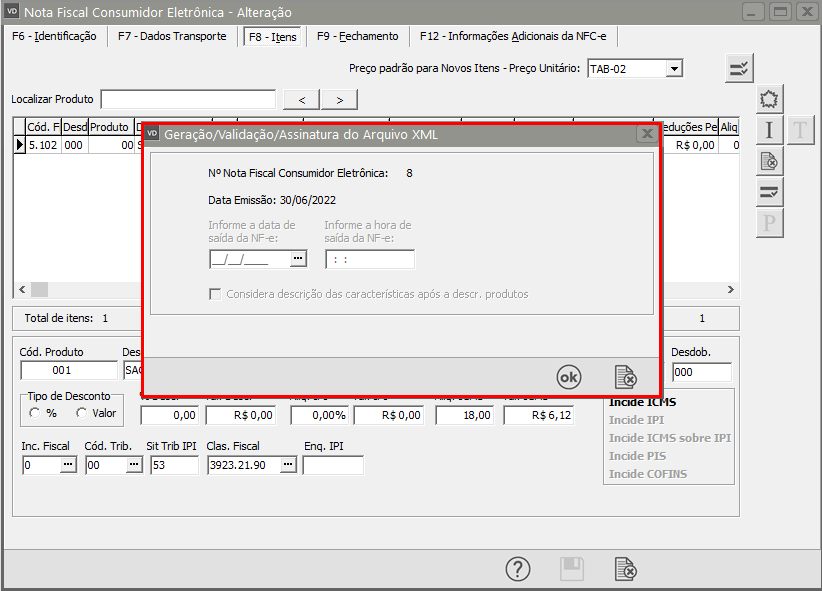Click the row selector arrow in items grid
The width and height of the screenshot is (822, 591).
coord(19,145)
